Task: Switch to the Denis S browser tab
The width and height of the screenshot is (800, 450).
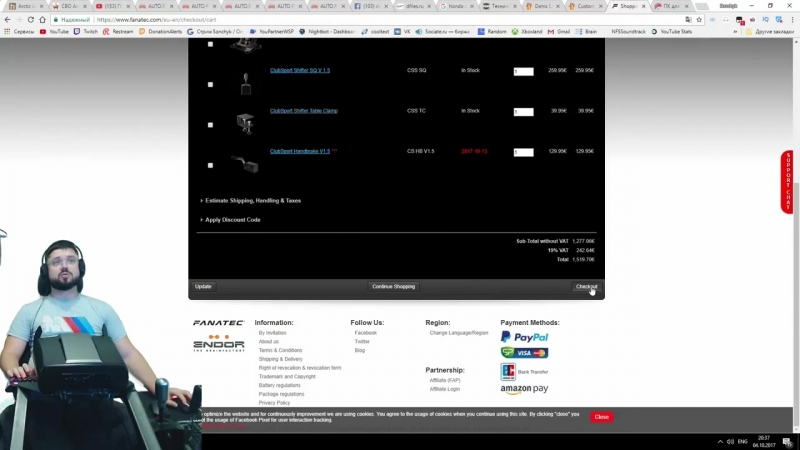Action: [x=540, y=6]
